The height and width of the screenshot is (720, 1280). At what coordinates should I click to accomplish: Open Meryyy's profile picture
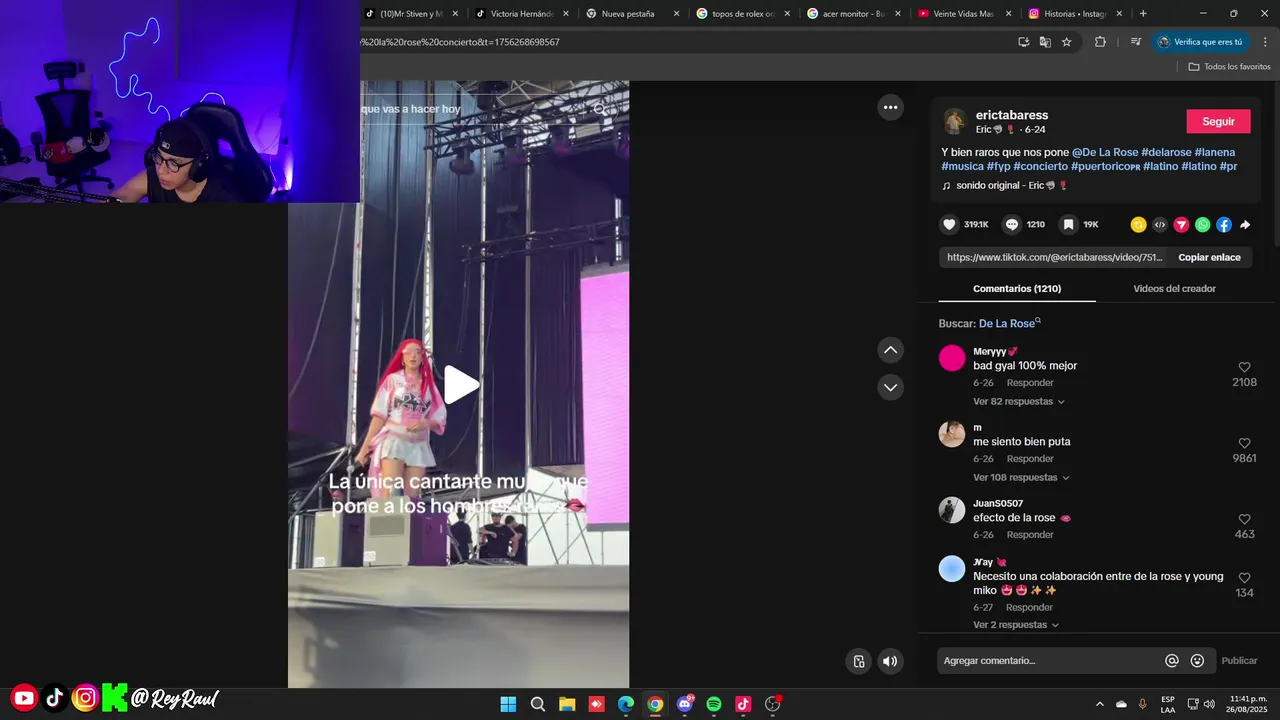click(952, 358)
